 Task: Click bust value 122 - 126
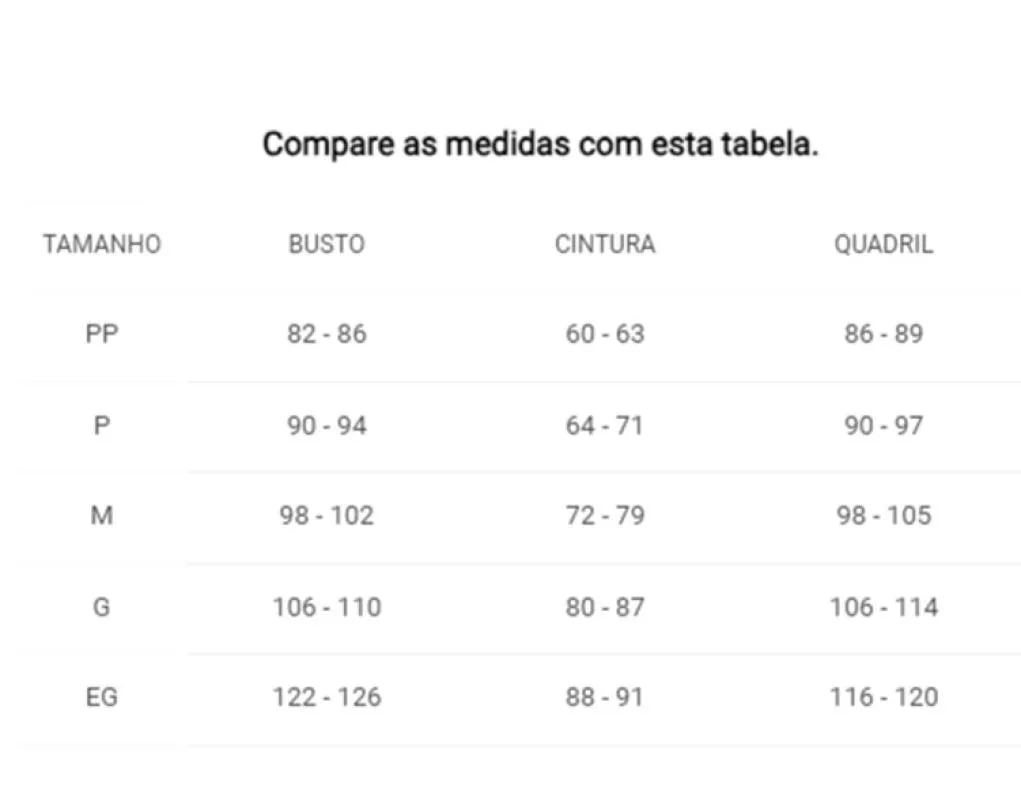[x=327, y=697]
